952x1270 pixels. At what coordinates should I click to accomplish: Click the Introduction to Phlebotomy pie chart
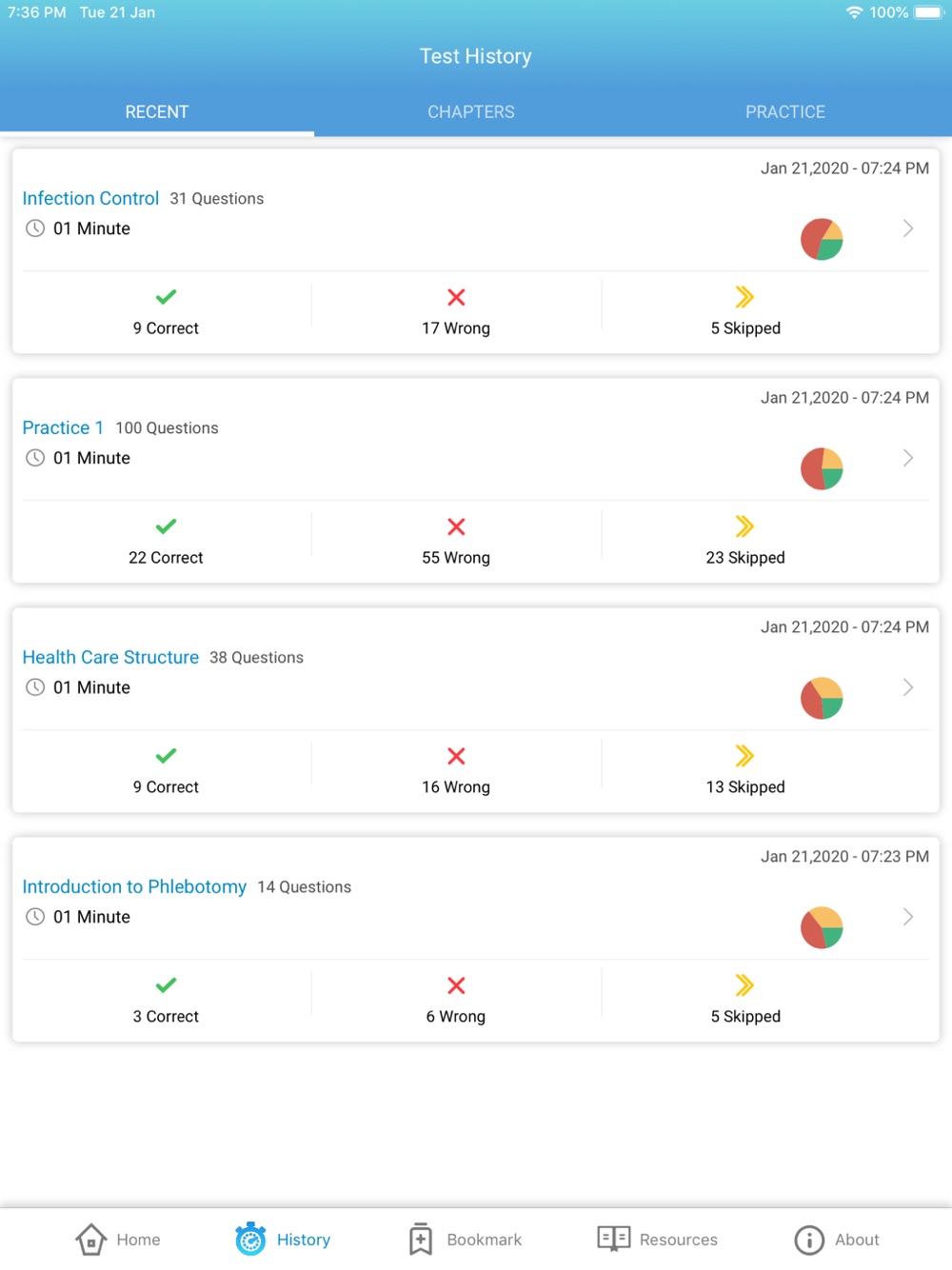pyautogui.click(x=822, y=927)
